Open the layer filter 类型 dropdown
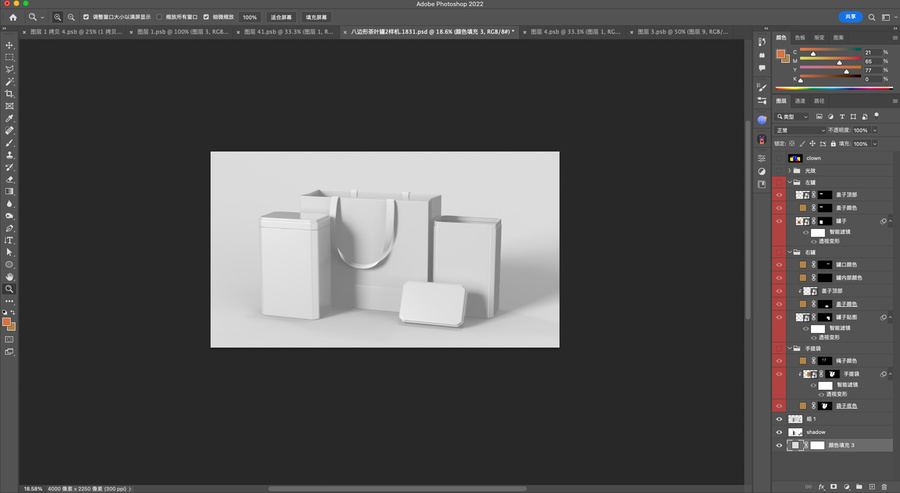 (792, 117)
